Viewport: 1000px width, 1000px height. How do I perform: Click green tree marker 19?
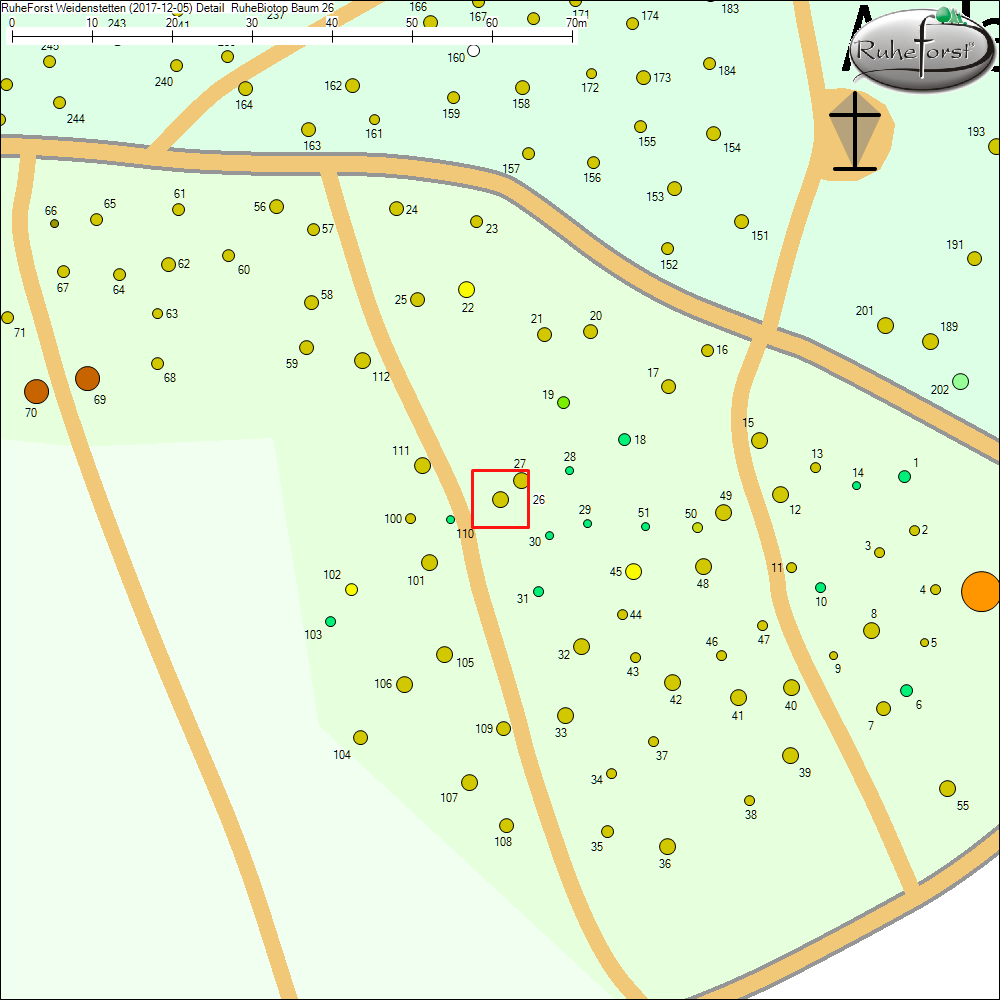563,402
